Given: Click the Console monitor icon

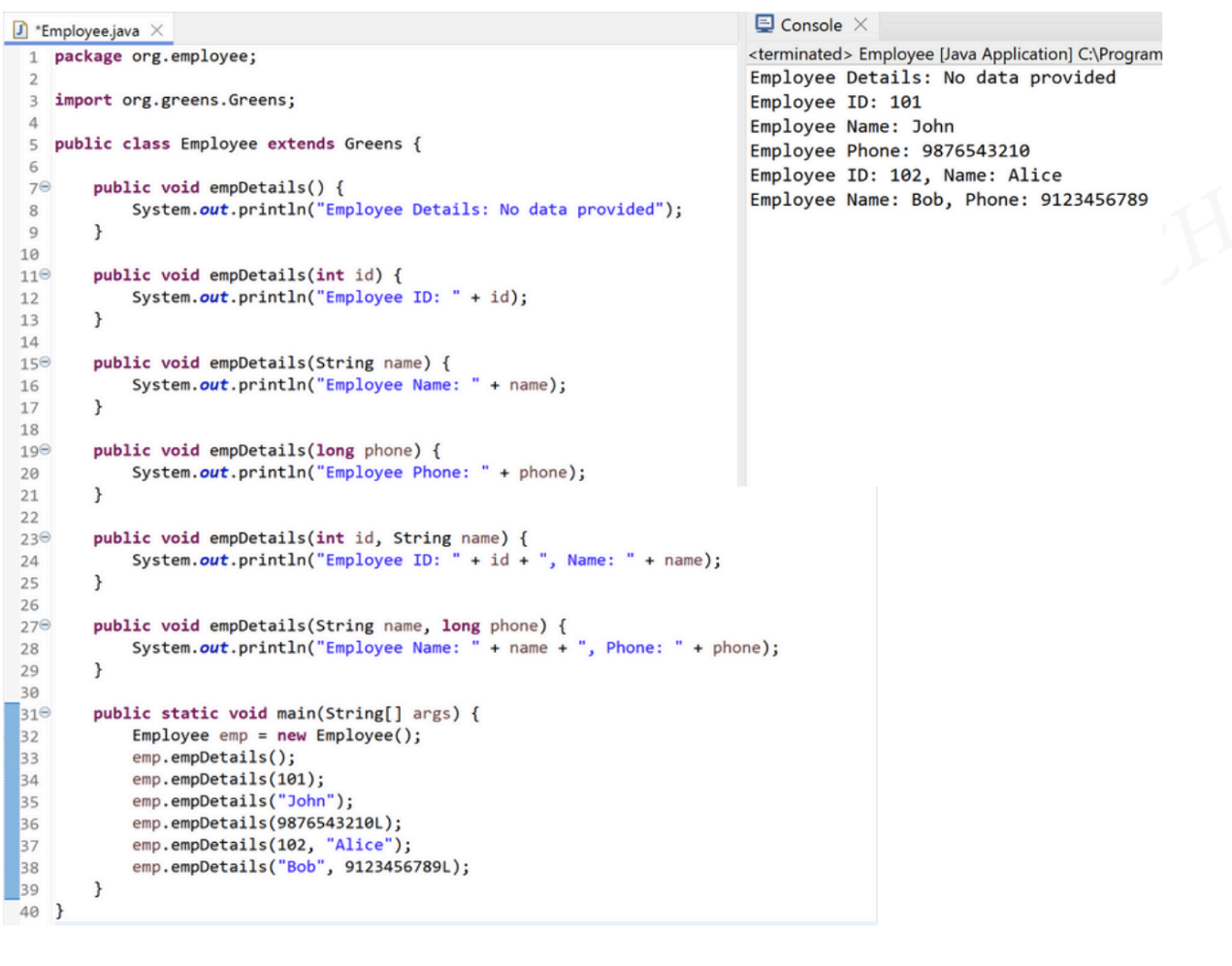Looking at the screenshot, I should [x=764, y=24].
